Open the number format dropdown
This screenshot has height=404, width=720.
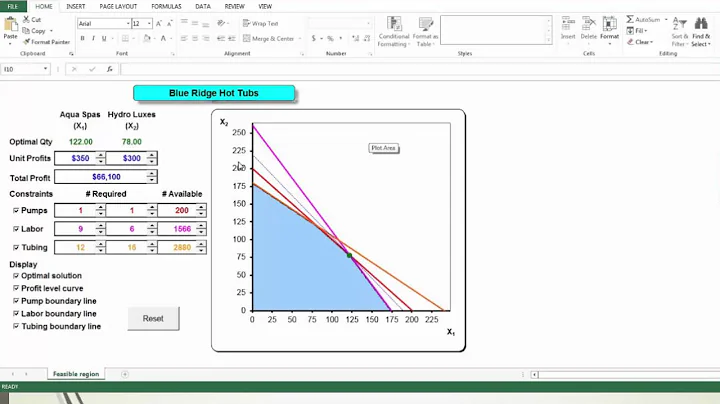coord(368,23)
